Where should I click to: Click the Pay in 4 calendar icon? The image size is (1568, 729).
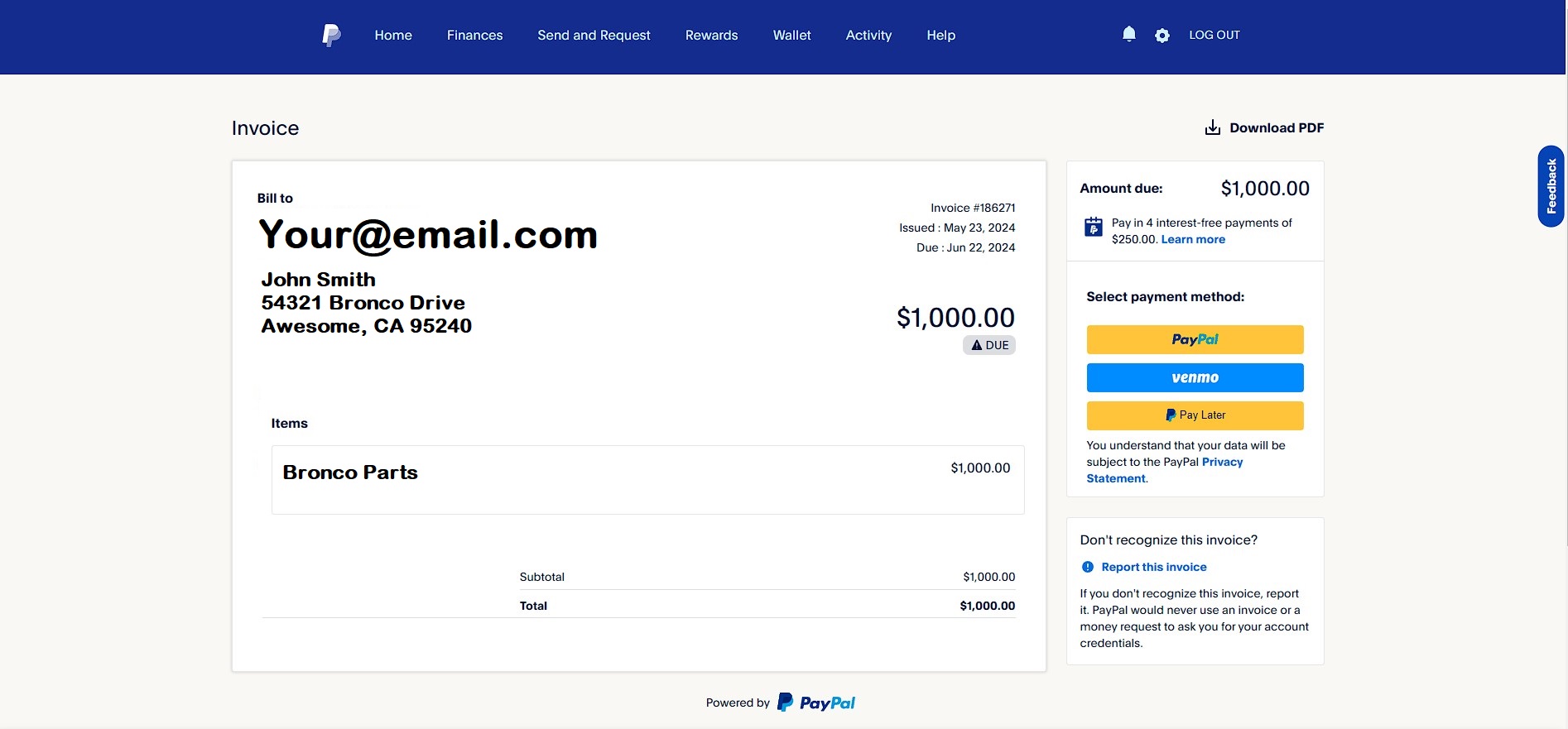[x=1094, y=227]
